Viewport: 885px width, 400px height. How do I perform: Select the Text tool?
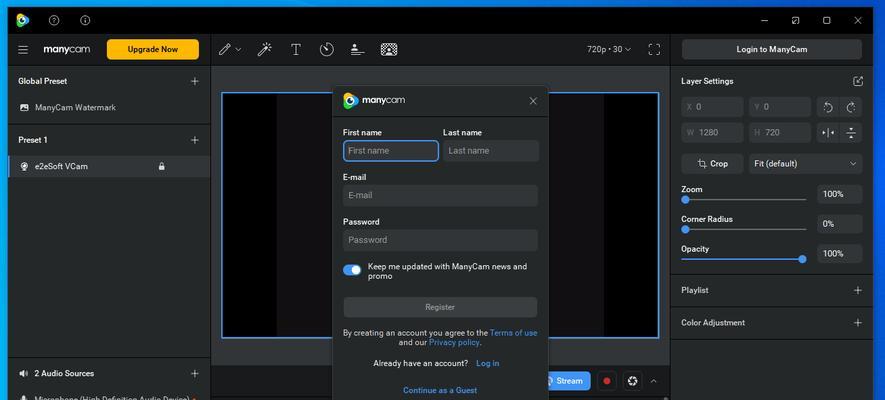(x=296, y=50)
